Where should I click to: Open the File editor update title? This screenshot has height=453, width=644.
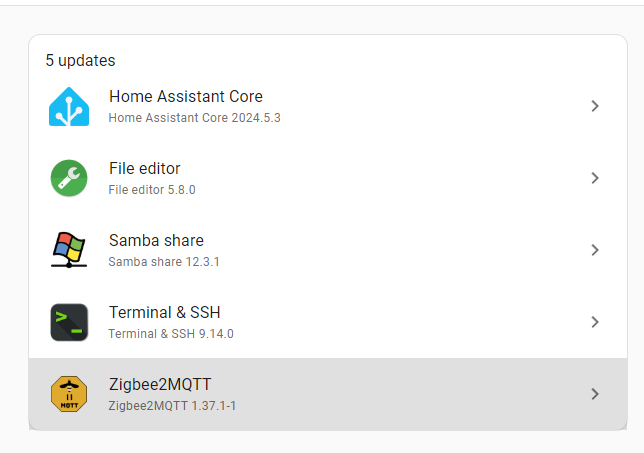point(145,168)
